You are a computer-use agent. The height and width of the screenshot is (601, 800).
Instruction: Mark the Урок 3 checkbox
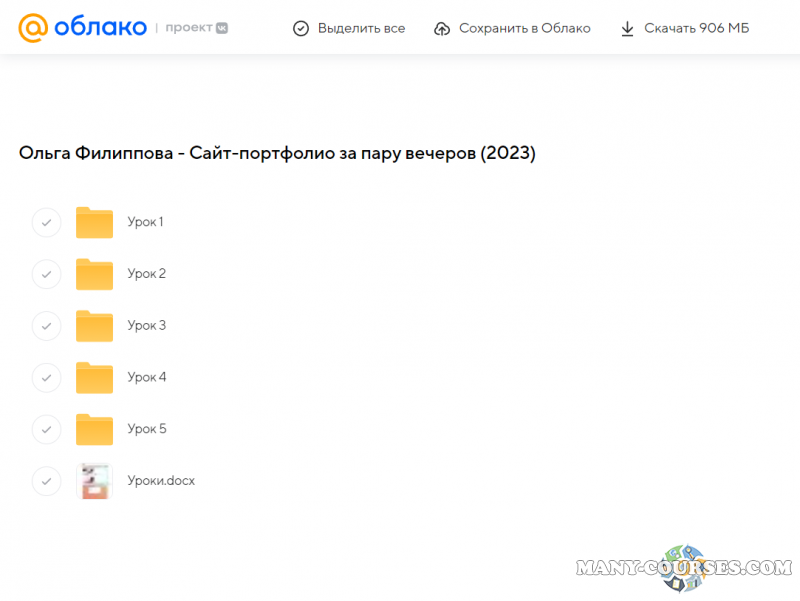tap(46, 326)
